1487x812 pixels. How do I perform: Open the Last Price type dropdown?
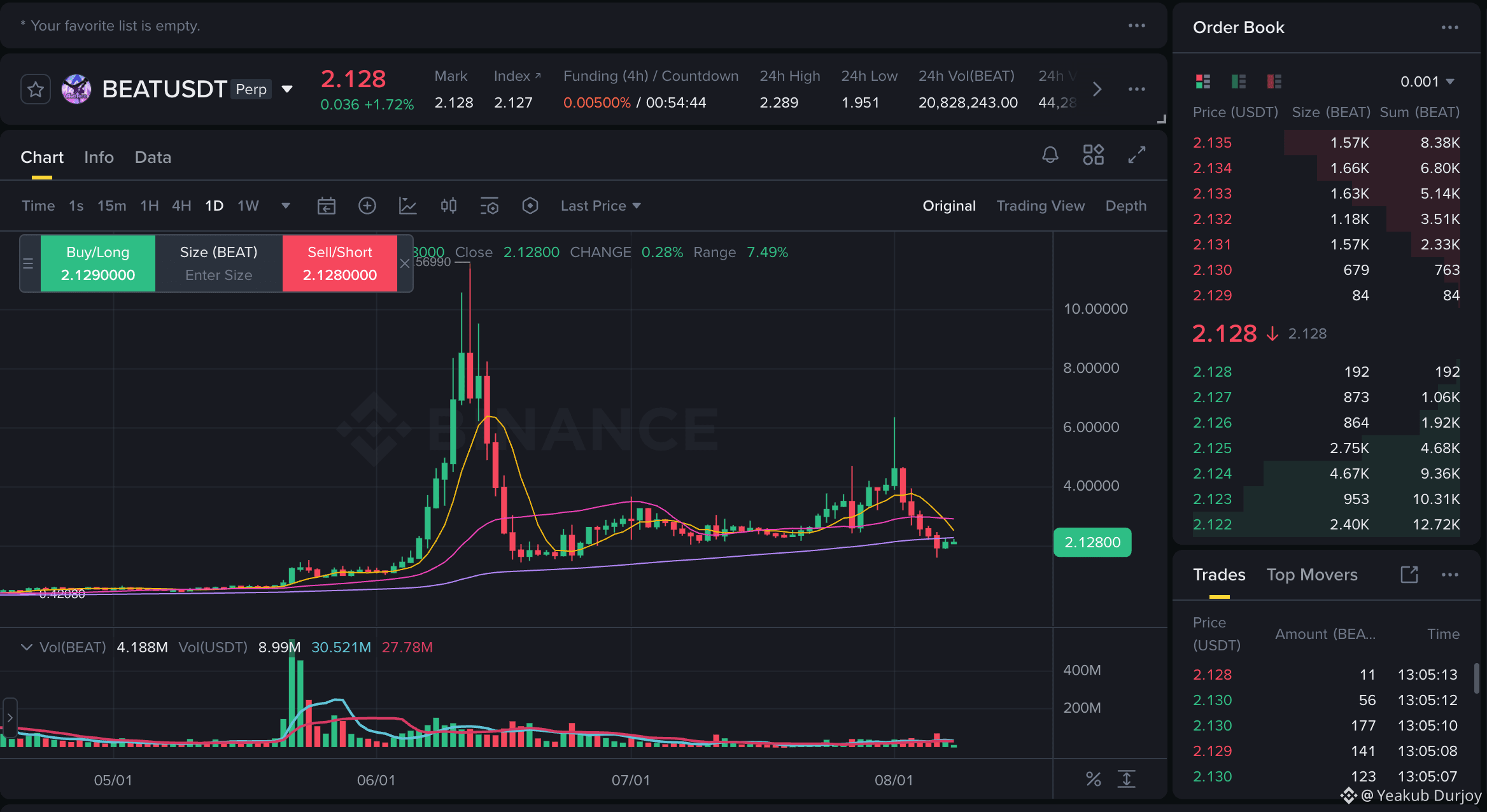[x=600, y=206]
